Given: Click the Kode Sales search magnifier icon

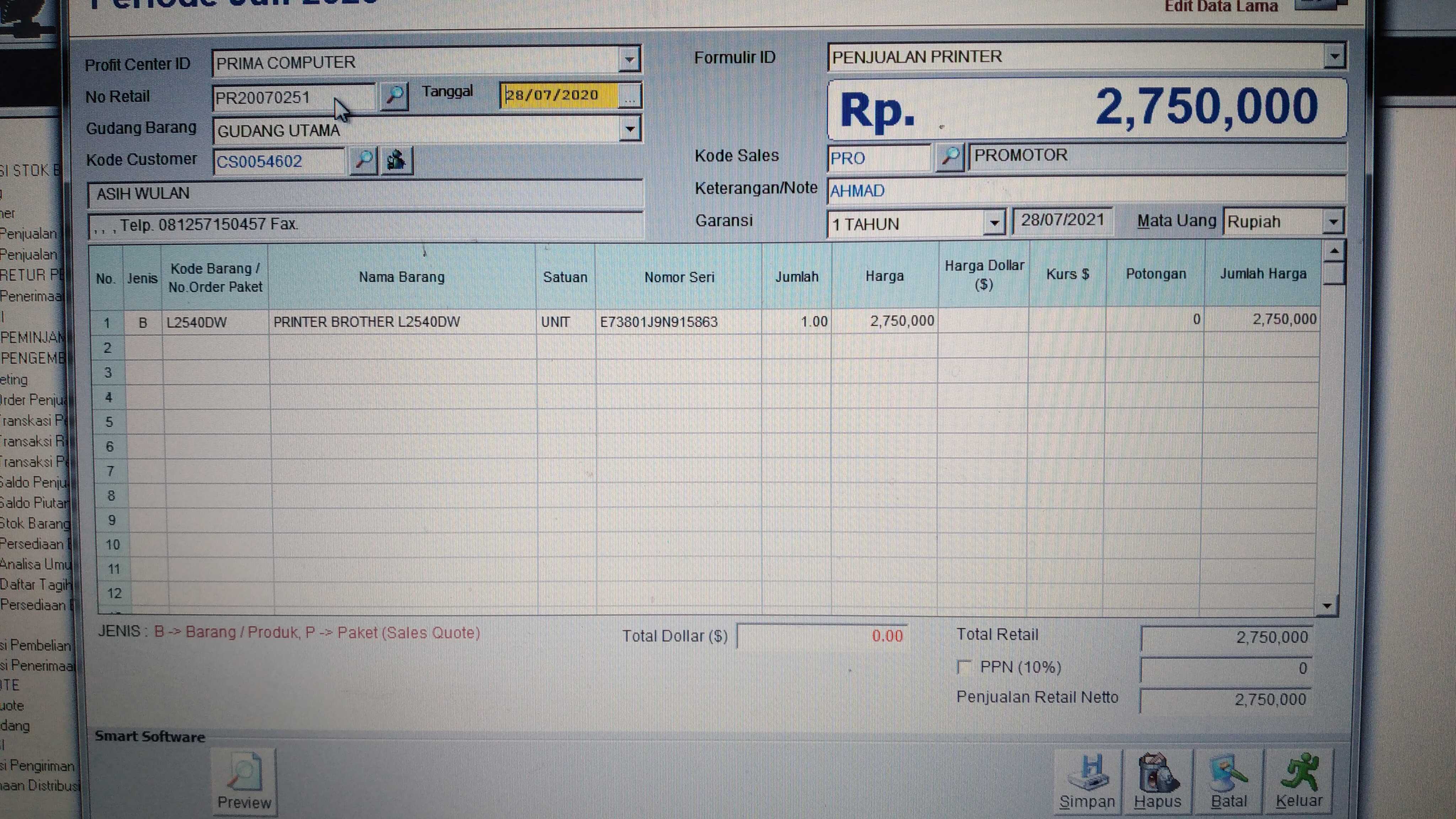Looking at the screenshot, I should 949,156.
